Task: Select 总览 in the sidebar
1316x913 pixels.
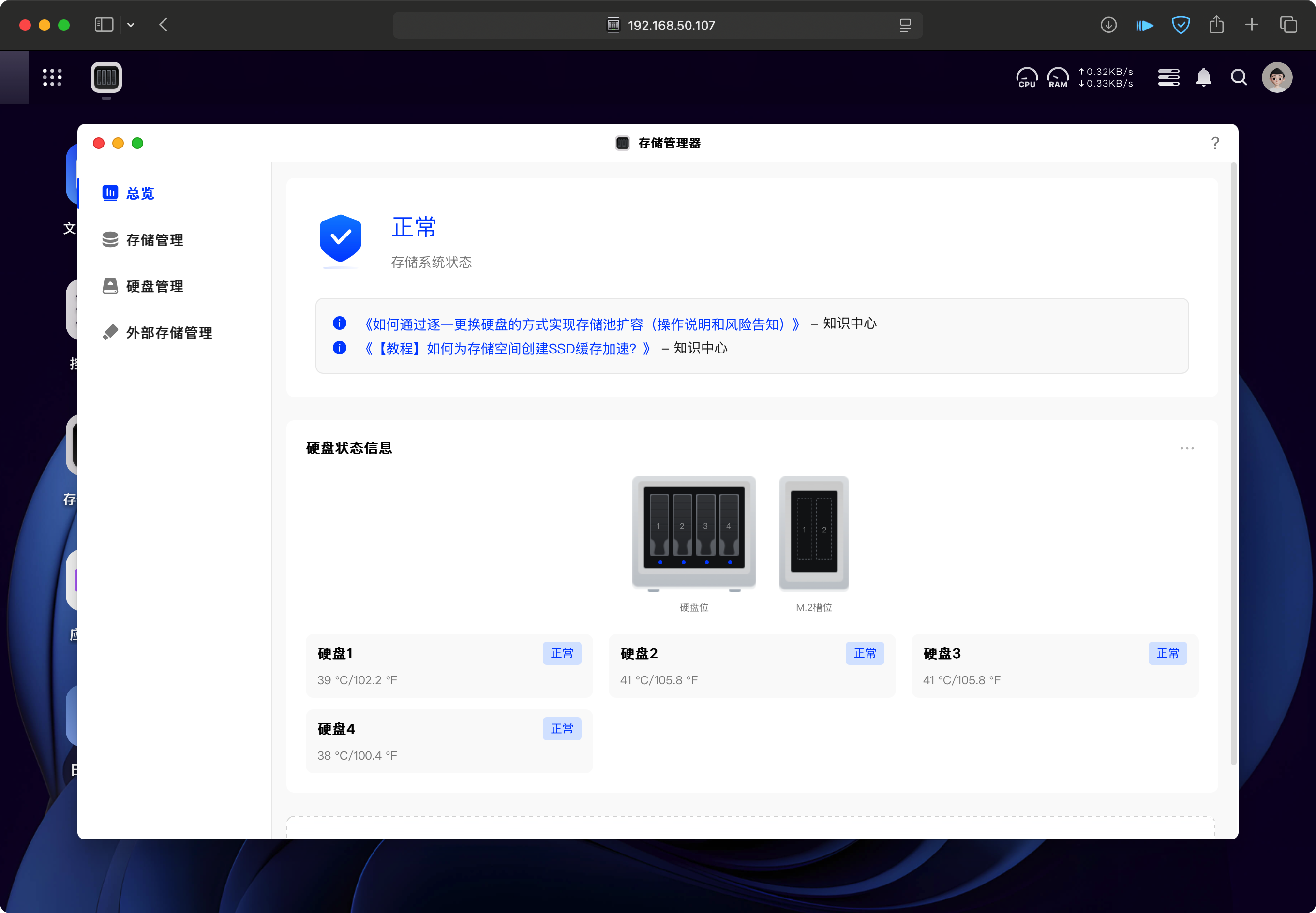Action: tap(140, 193)
